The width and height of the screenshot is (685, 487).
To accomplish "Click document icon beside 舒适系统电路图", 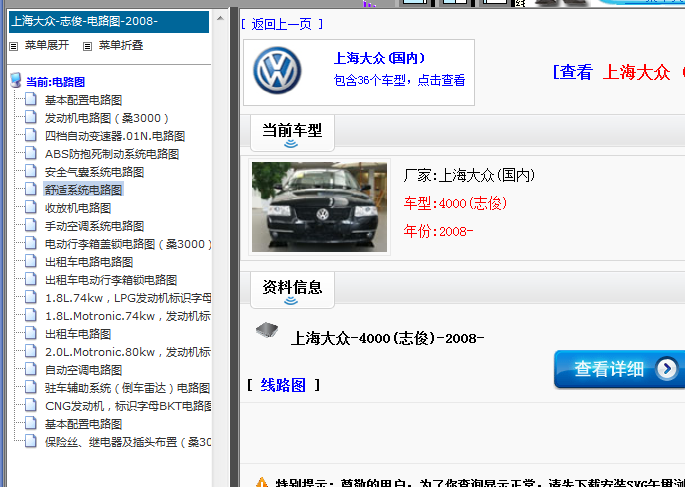I will 31,189.
